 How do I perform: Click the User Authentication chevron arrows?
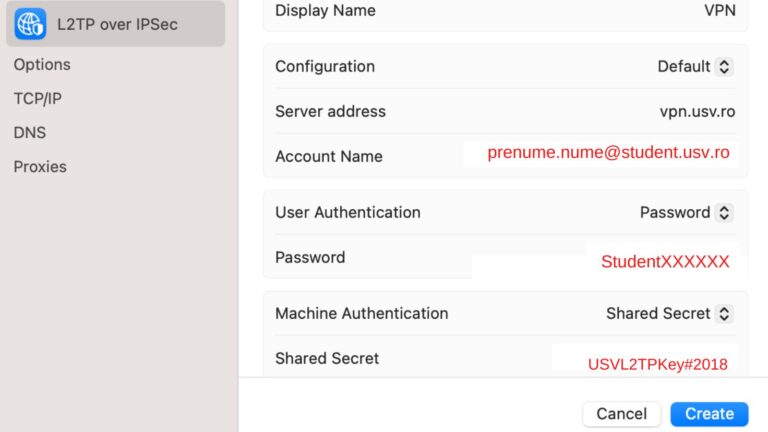(724, 213)
